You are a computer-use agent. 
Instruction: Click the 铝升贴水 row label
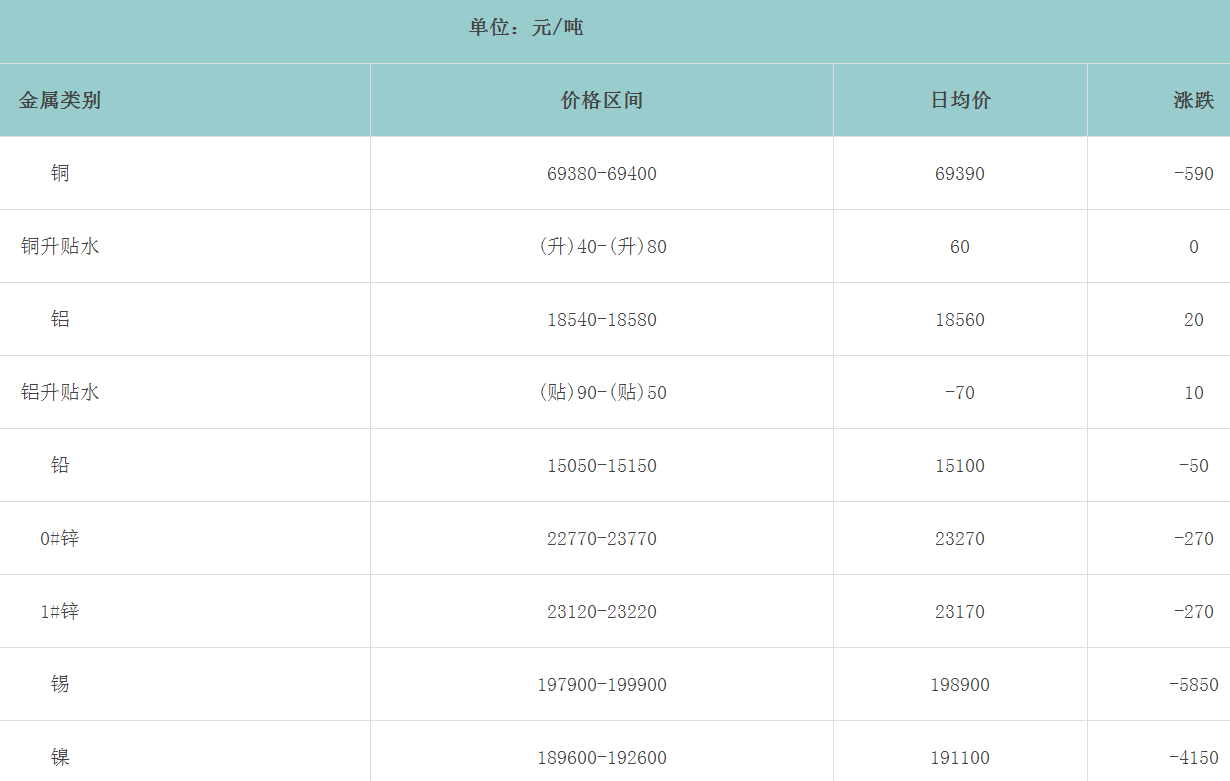click(60, 392)
